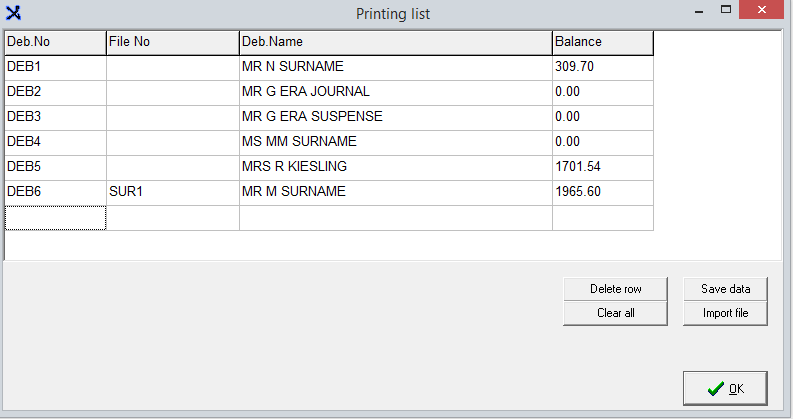
Task: Open the Import file dialog
Action: (725, 313)
